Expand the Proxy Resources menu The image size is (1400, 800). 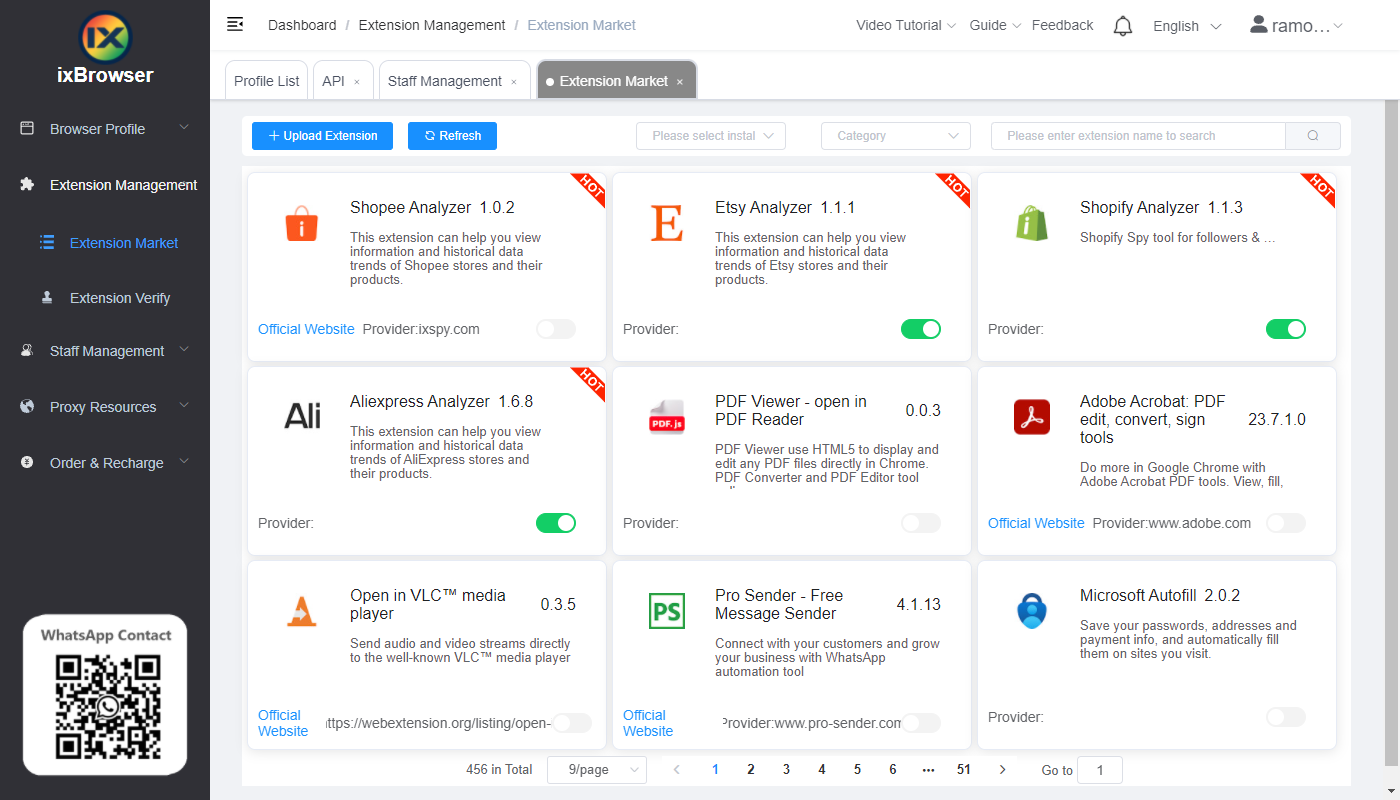pyautogui.click(x=103, y=406)
